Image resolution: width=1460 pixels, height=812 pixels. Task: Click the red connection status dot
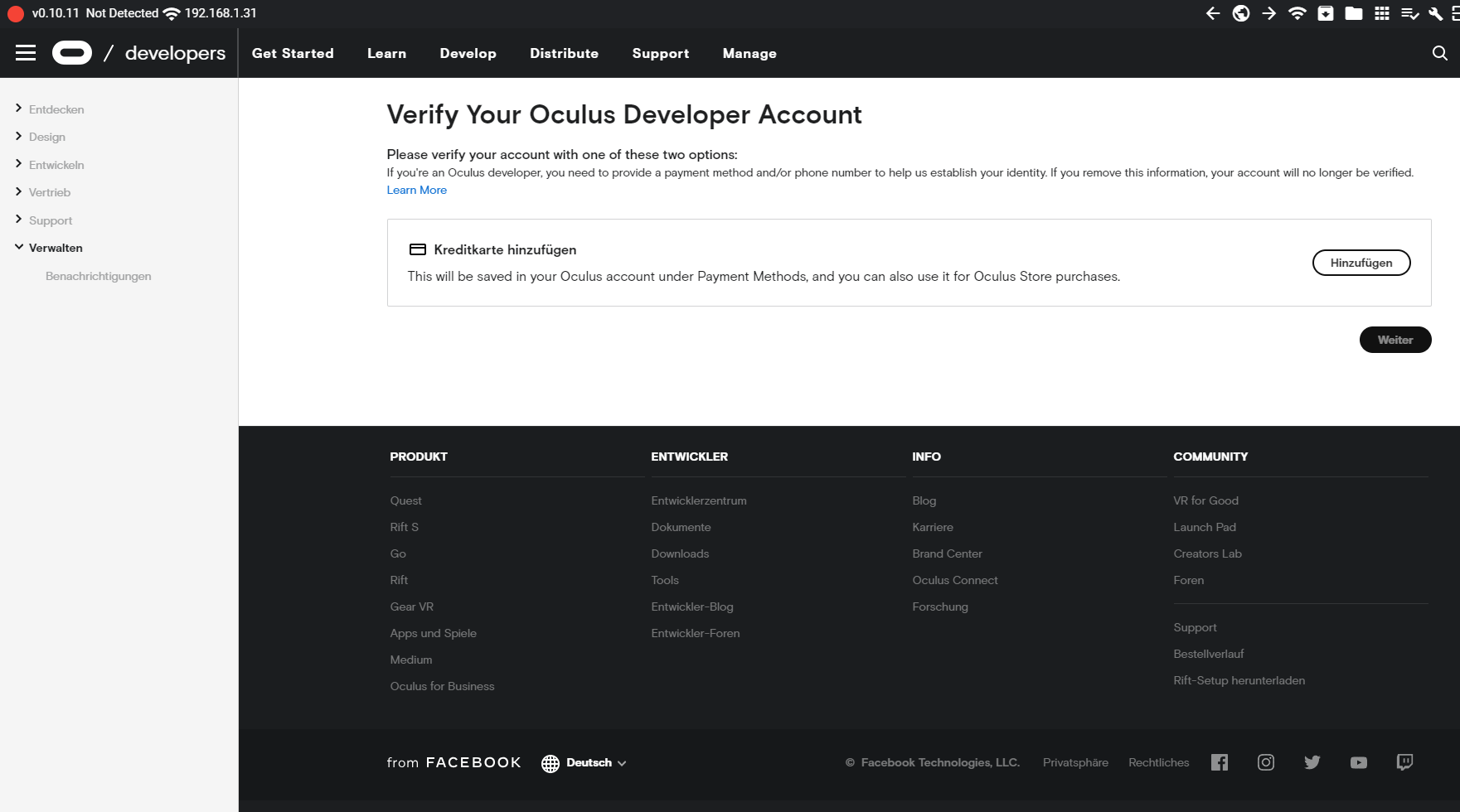[16, 13]
